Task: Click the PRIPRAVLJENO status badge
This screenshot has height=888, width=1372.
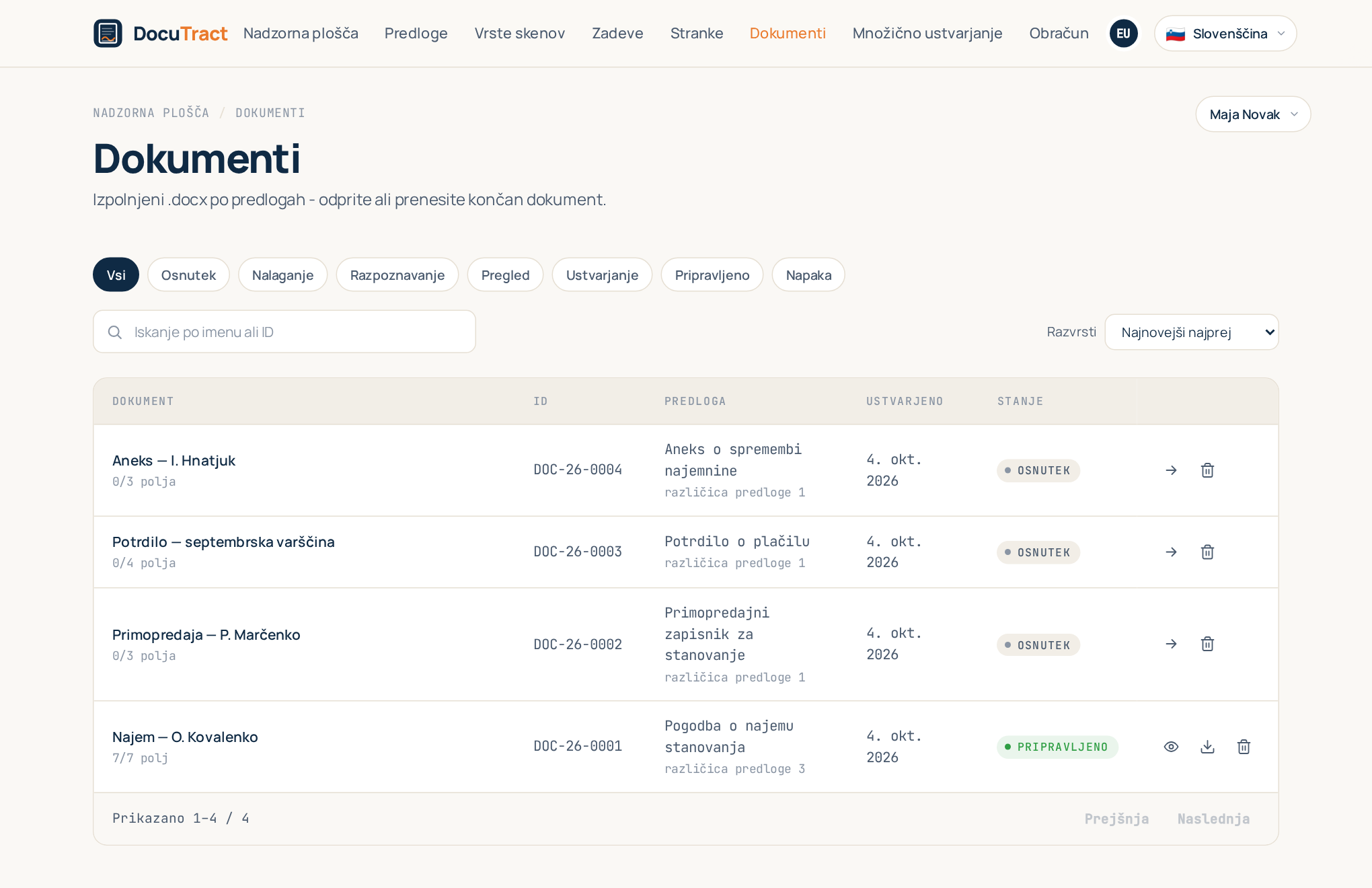Action: pyautogui.click(x=1057, y=747)
